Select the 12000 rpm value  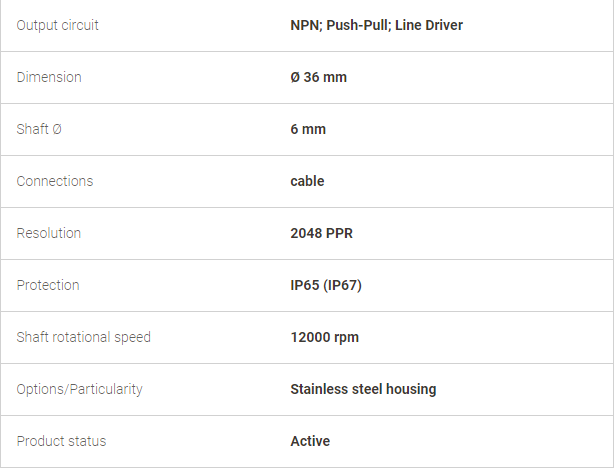point(324,337)
